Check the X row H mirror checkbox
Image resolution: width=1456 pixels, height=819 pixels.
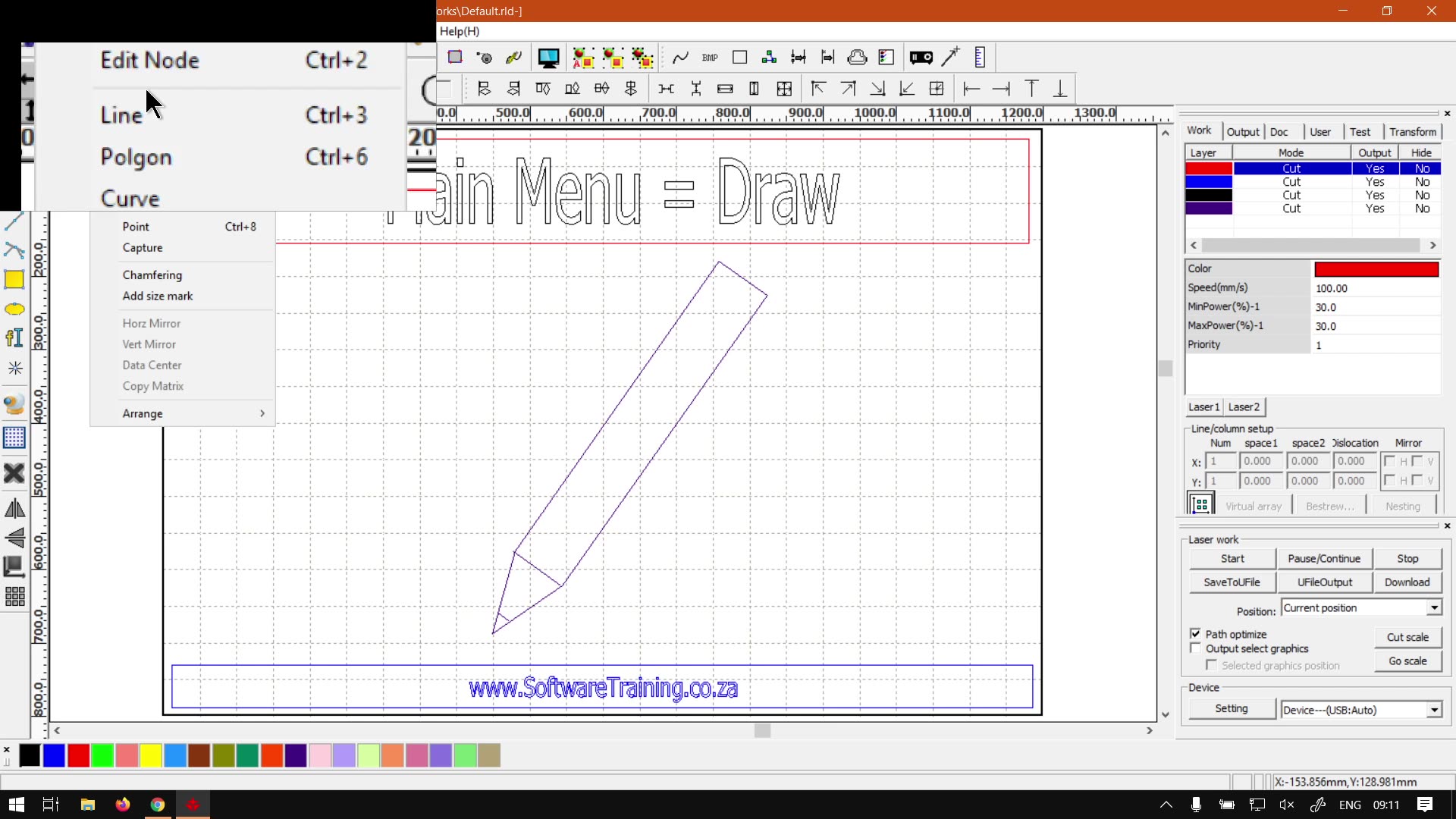pyautogui.click(x=1389, y=461)
